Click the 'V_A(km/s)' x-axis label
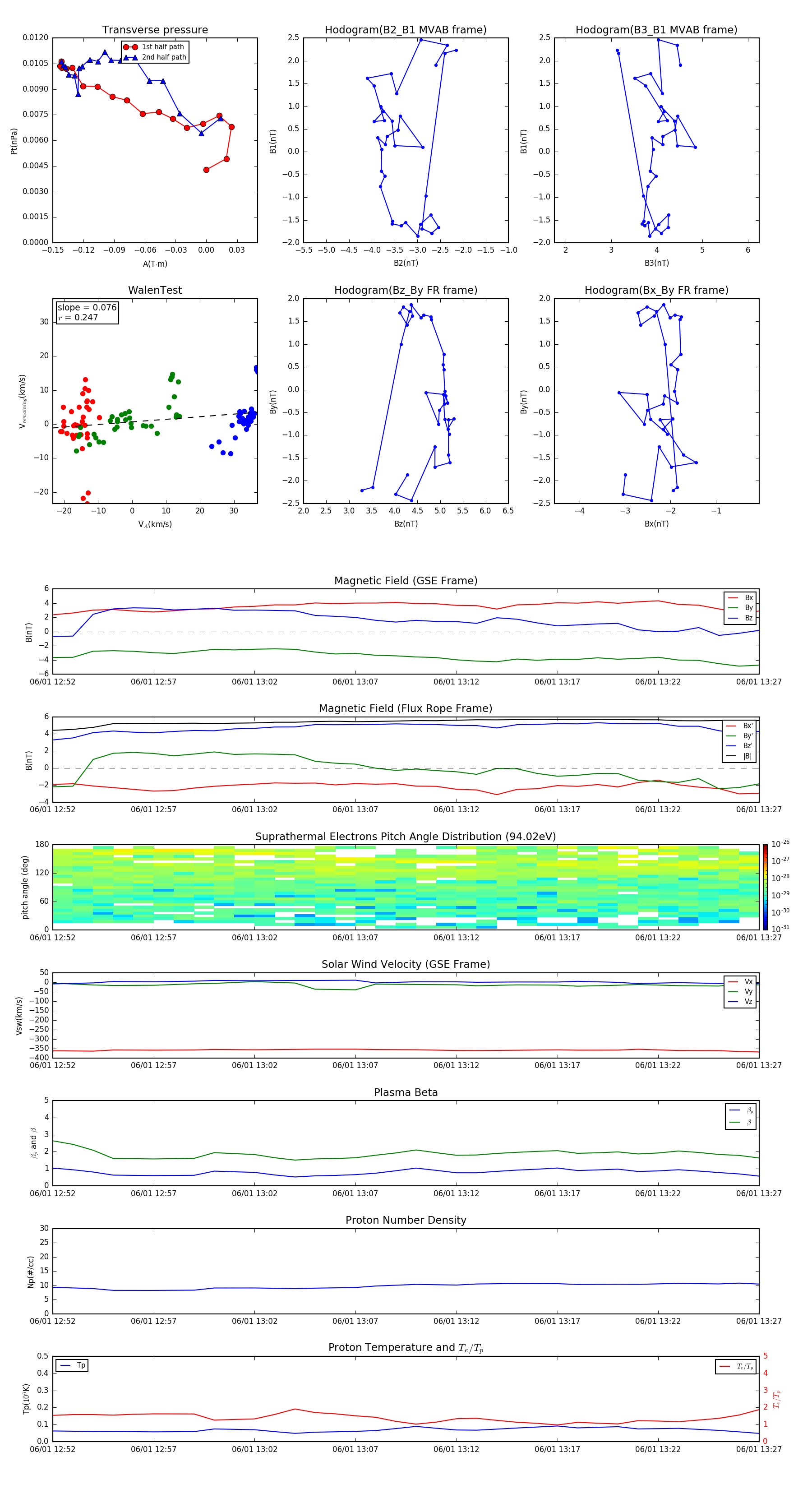The height and width of the screenshot is (1489, 812). point(155,524)
